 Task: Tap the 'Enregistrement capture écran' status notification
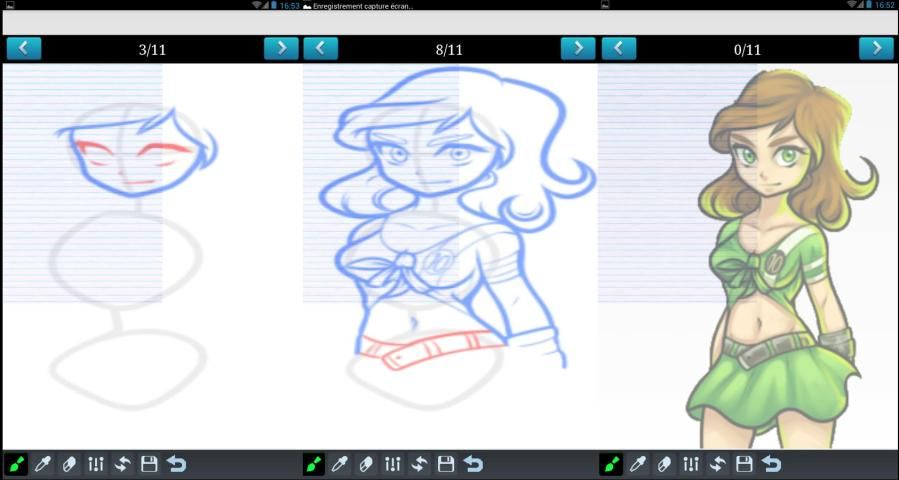coord(358,5)
